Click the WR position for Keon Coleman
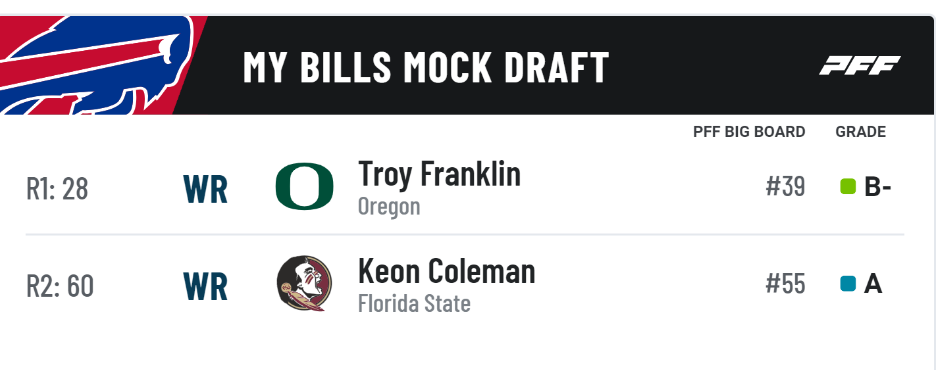Viewport: 938px width, 370px height. coord(205,286)
